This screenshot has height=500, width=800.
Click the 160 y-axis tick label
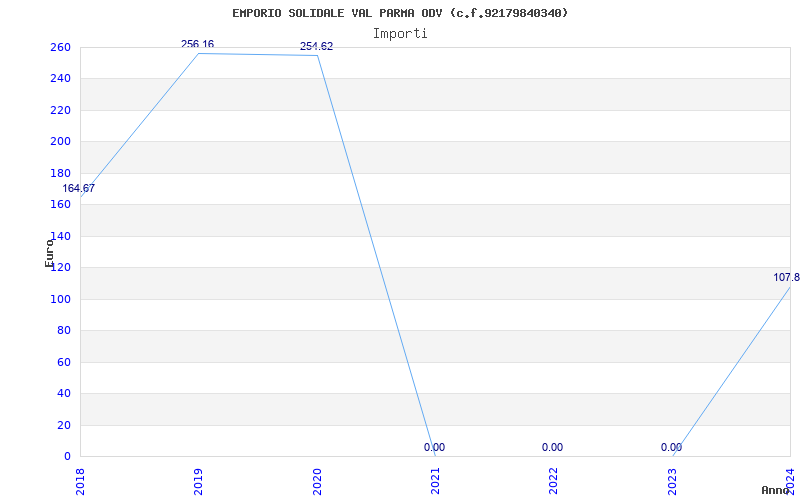[x=60, y=205]
